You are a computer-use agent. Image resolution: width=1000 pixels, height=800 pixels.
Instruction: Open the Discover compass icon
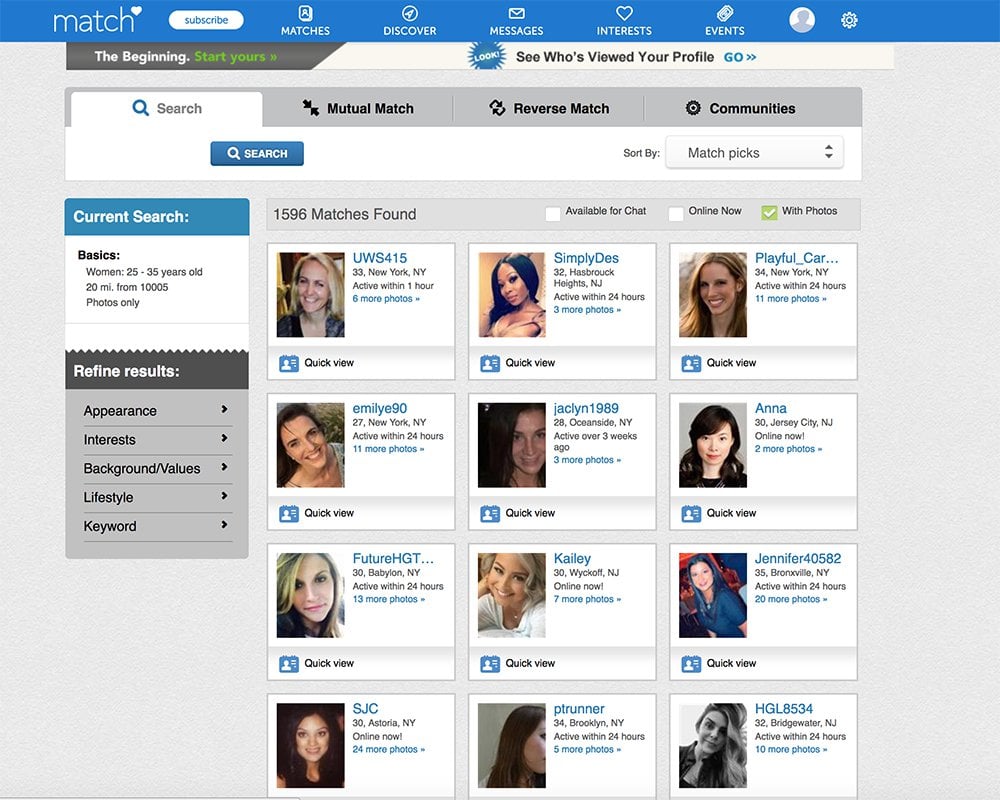point(409,14)
